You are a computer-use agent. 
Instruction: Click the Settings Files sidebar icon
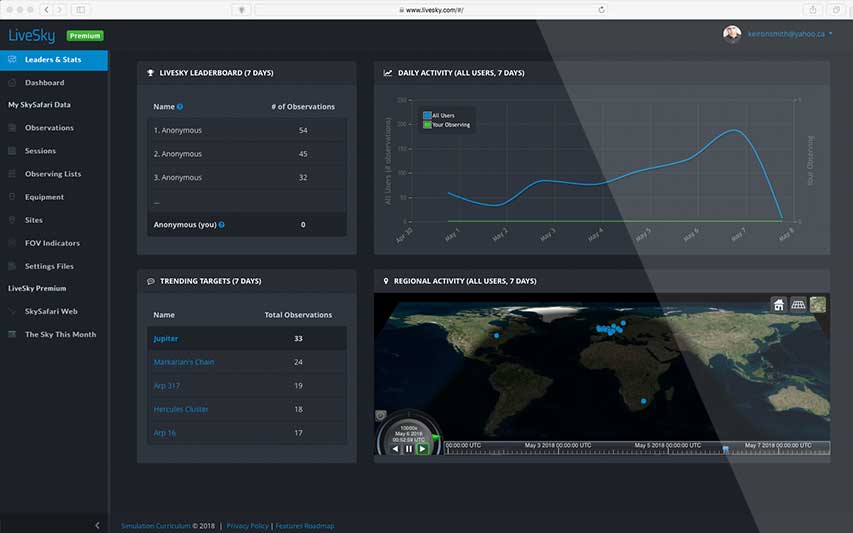tap(12, 266)
